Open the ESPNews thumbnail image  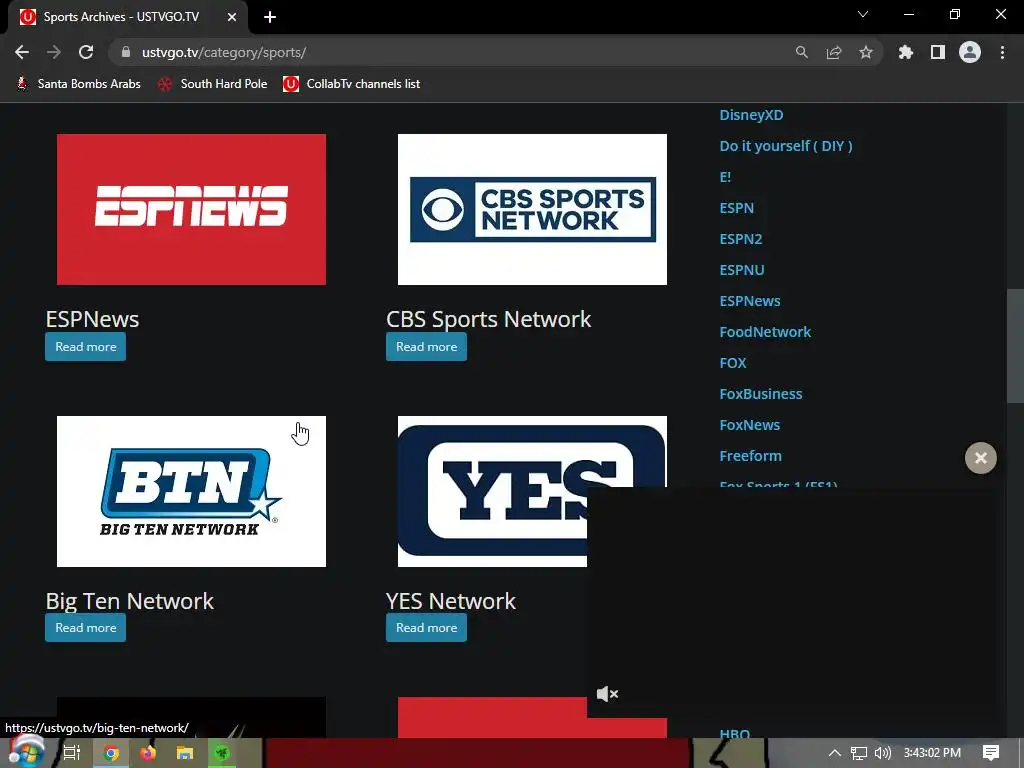coord(191,210)
